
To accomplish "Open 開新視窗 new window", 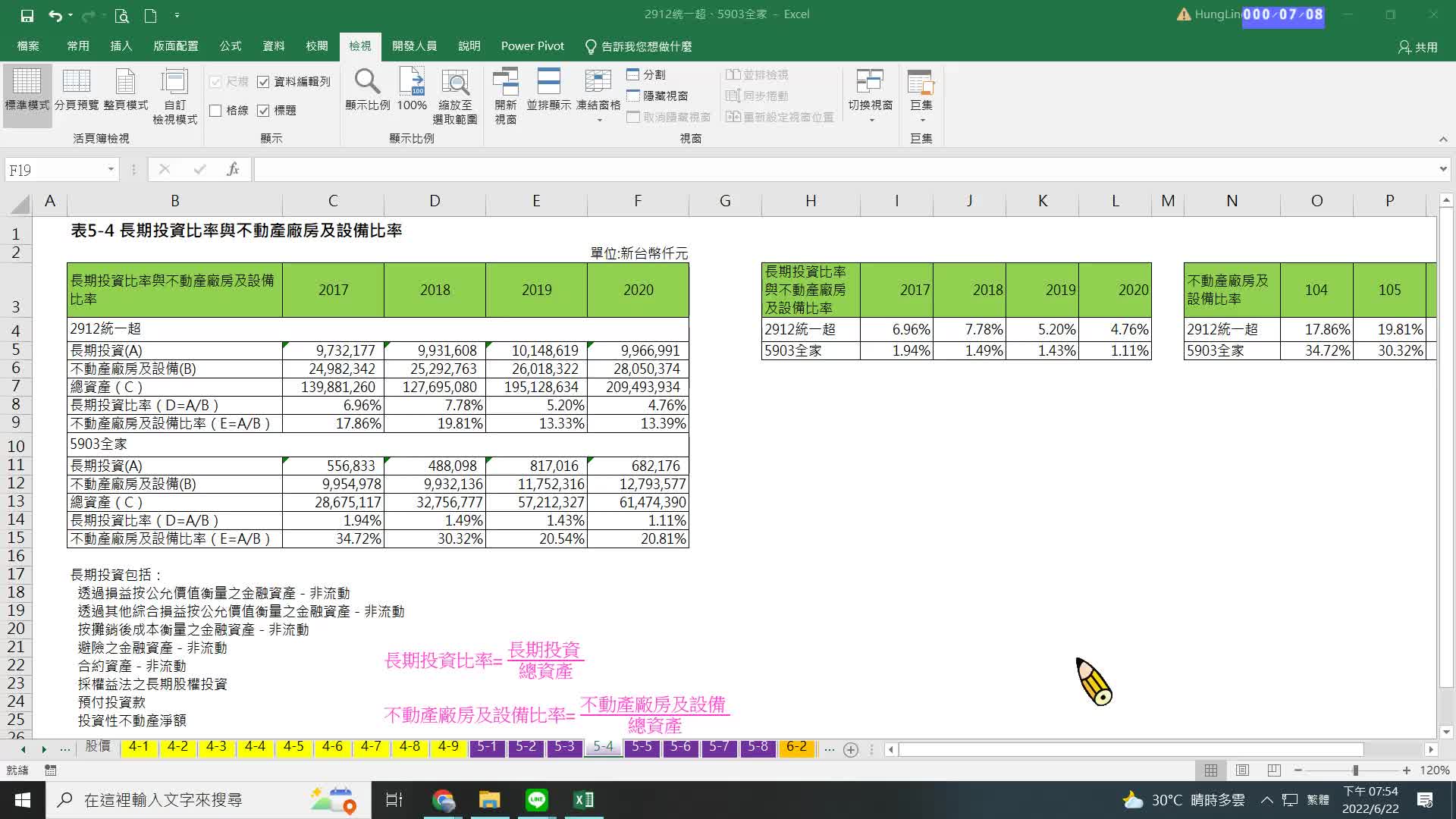I will pyautogui.click(x=506, y=97).
